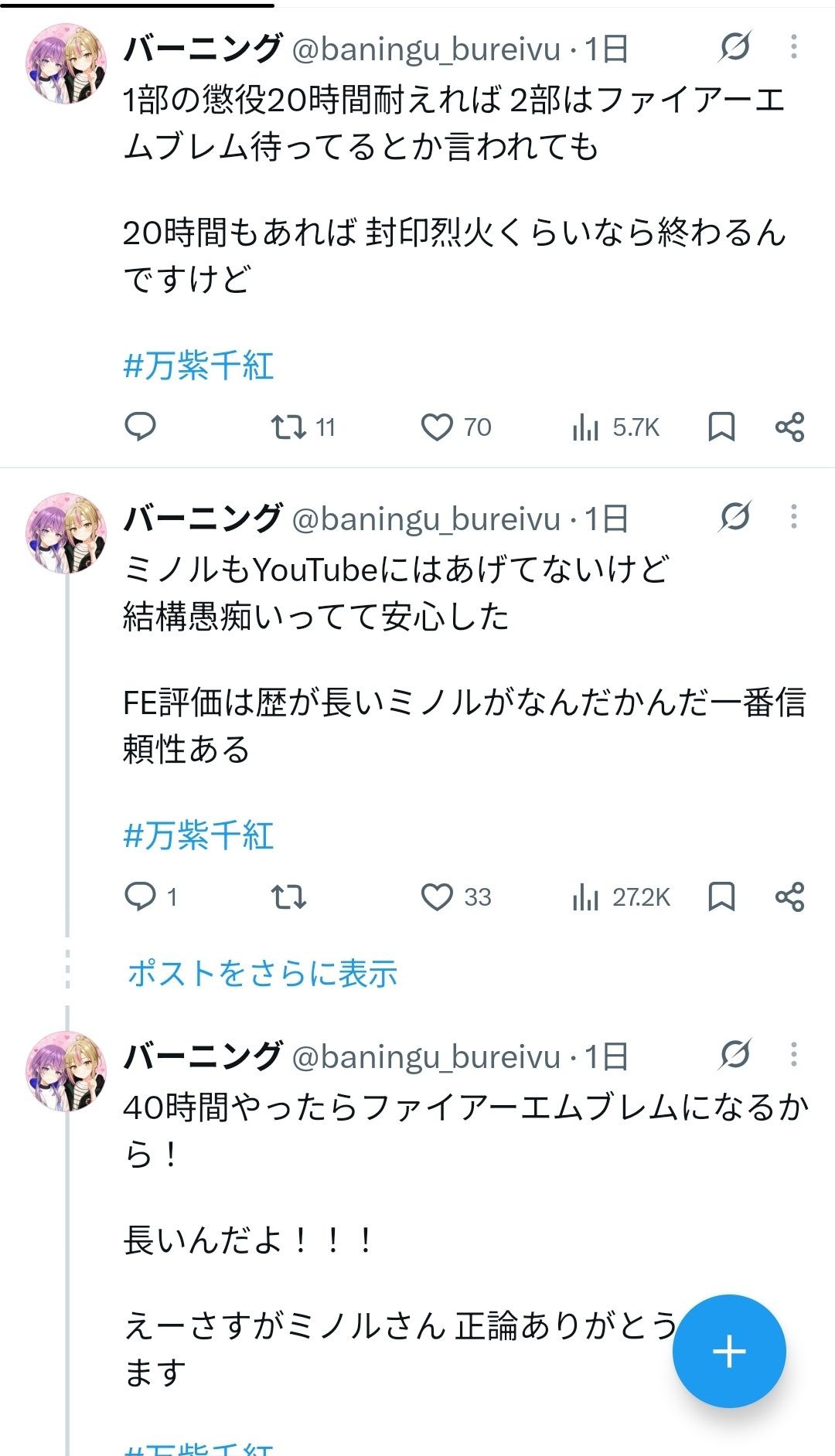Bookmark the second post
Image resolution: width=835 pixels, height=1456 pixels.
click(x=721, y=896)
